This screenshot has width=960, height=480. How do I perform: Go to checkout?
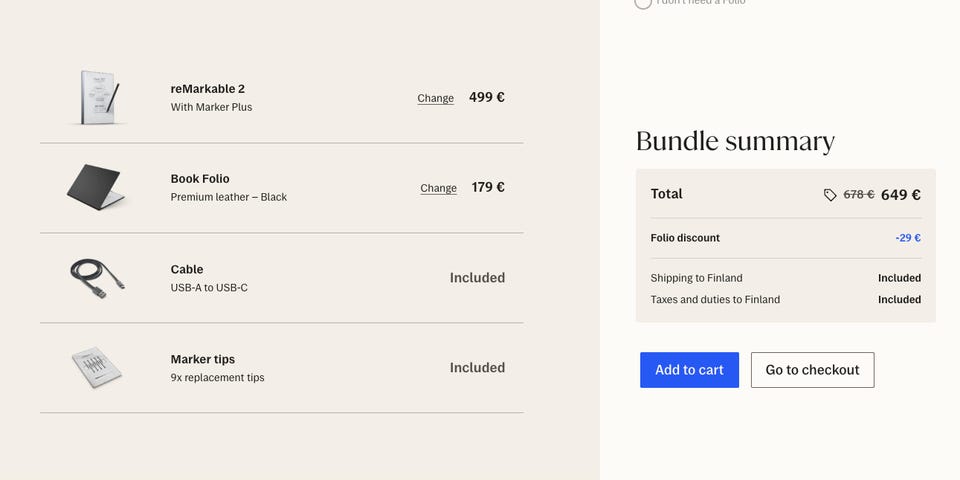click(x=812, y=370)
